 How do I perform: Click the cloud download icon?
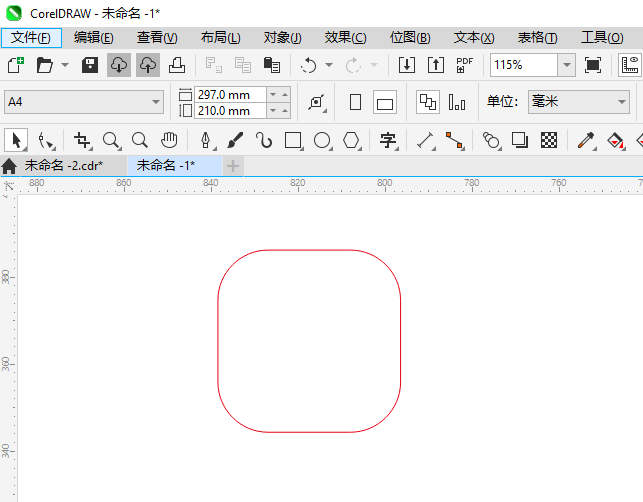click(x=119, y=65)
